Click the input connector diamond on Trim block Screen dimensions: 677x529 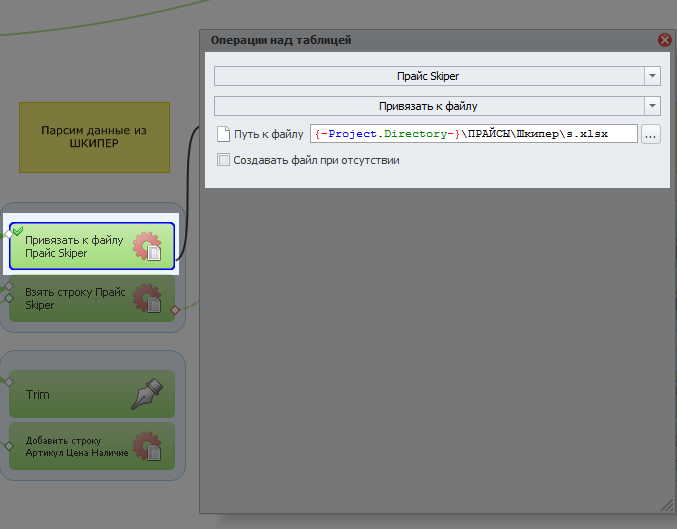pyautogui.click(x=9, y=382)
